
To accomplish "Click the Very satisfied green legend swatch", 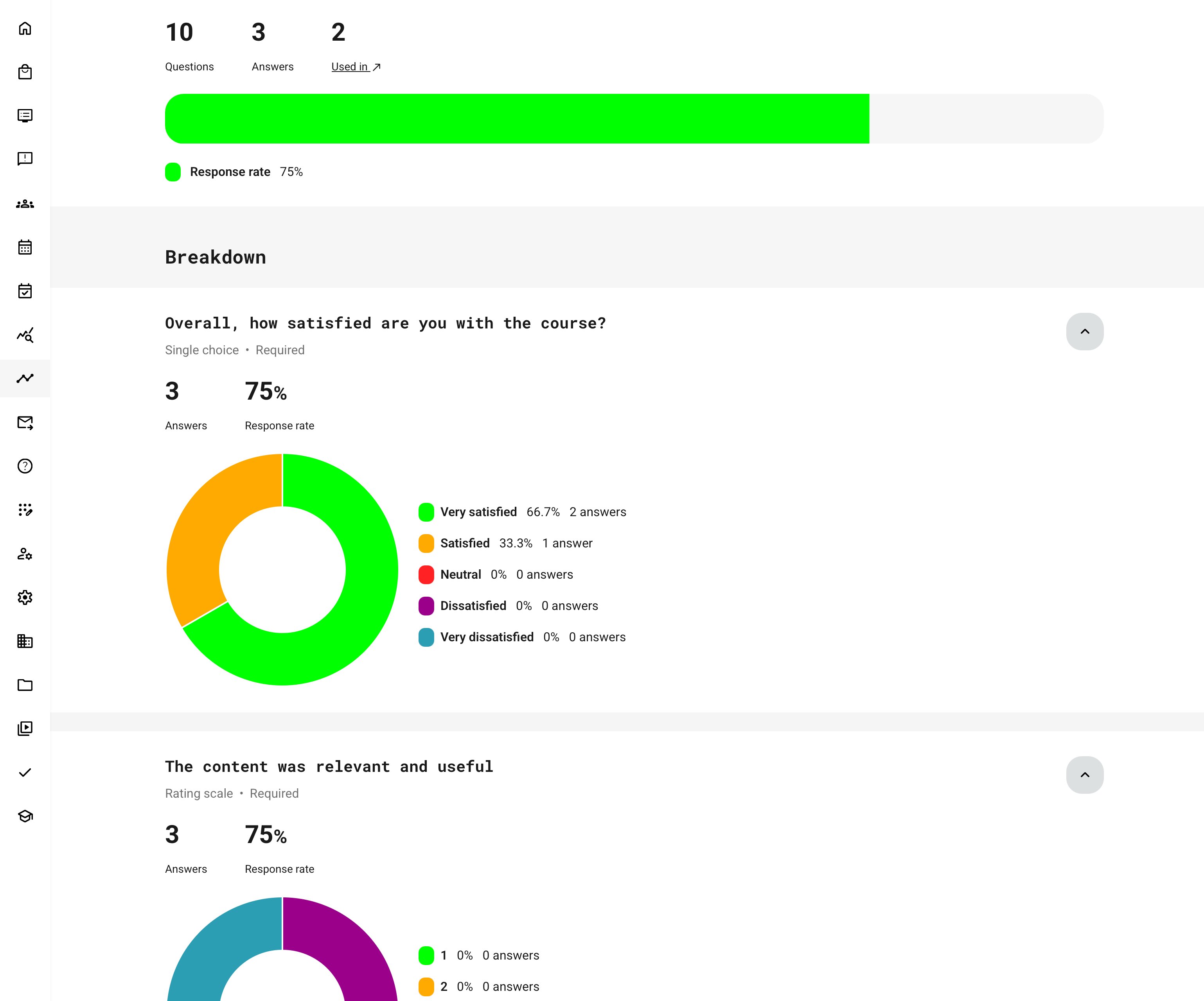I will [x=426, y=512].
